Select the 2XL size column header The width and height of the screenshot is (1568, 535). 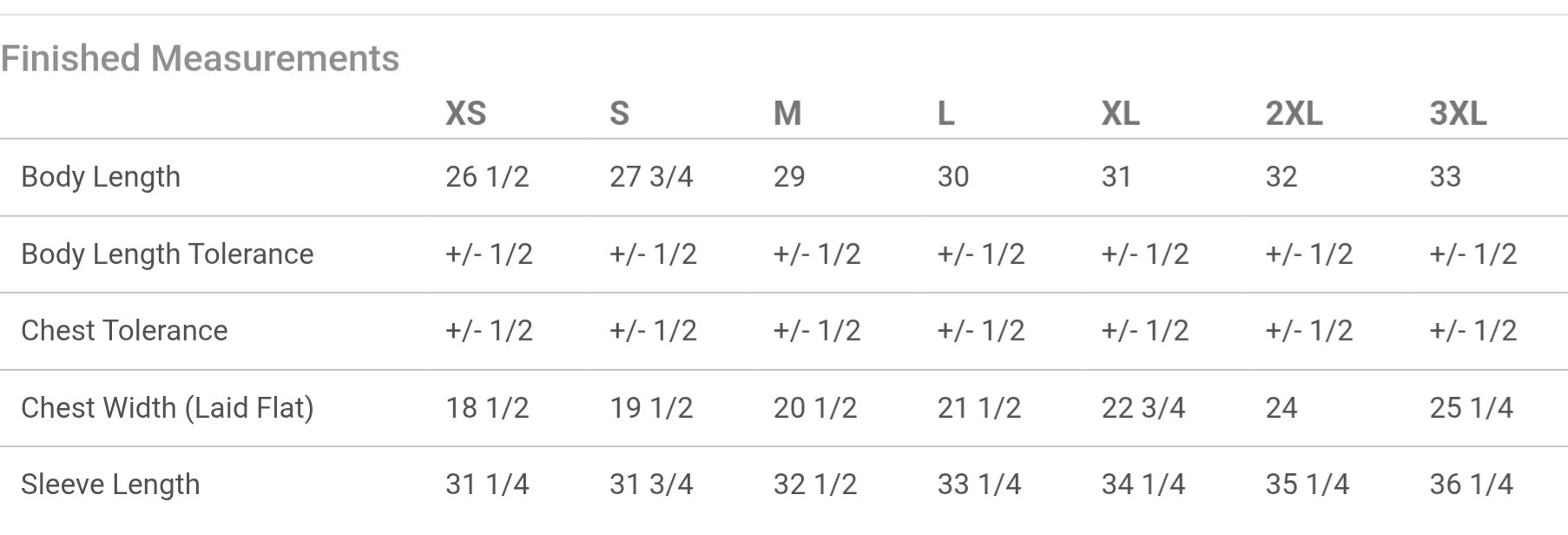(1294, 113)
